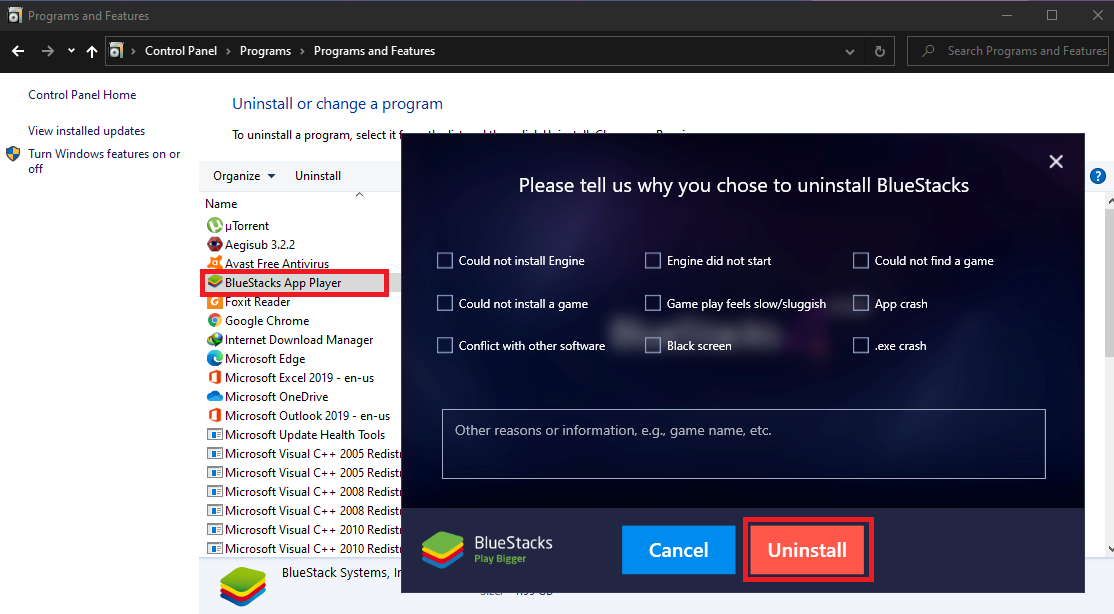
Task: Click the BlueStacks Play Bigger logo in the dialog
Action: [487, 548]
